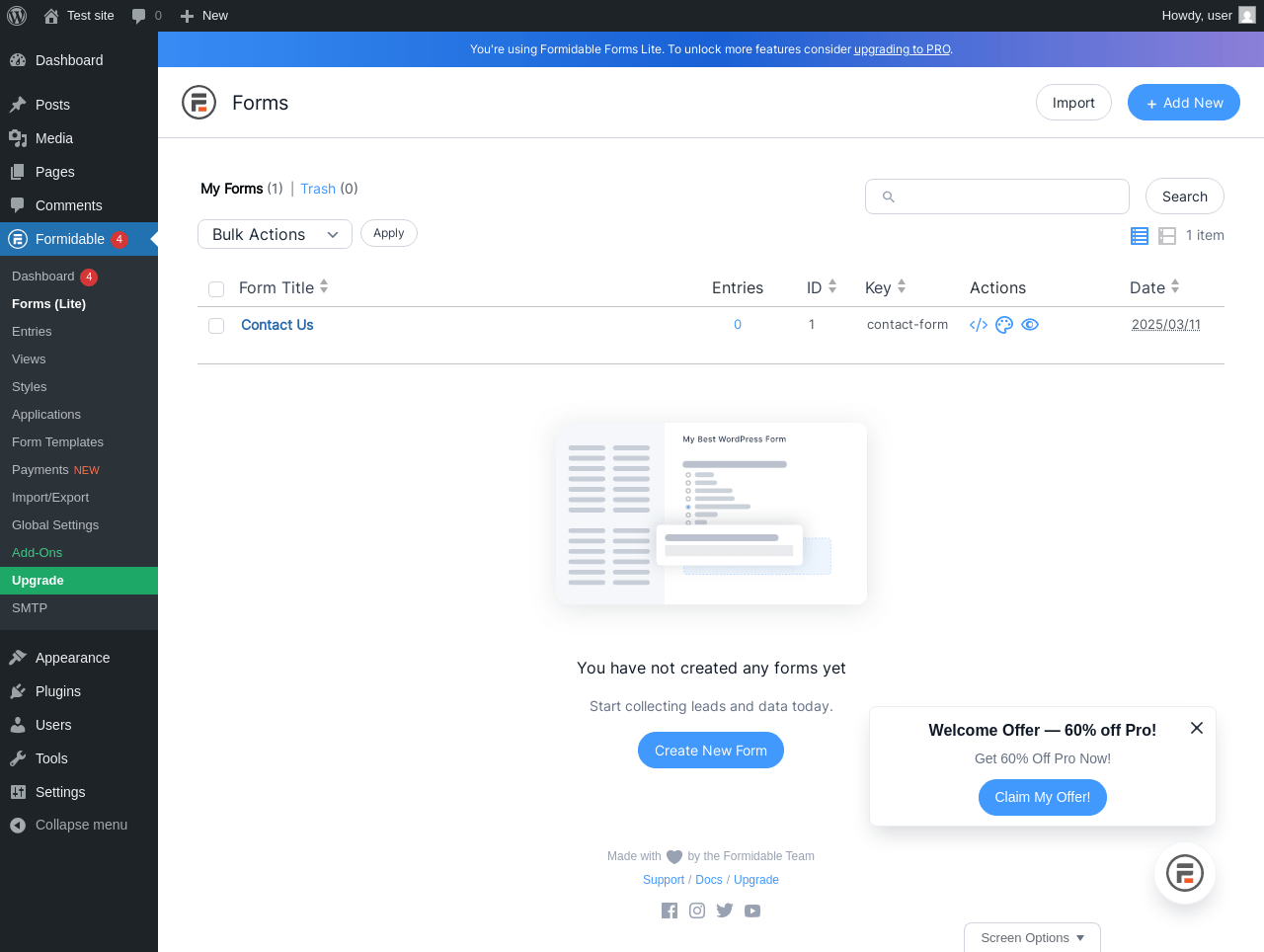Click Claim My Offer button
1264x952 pixels.
coord(1043,797)
